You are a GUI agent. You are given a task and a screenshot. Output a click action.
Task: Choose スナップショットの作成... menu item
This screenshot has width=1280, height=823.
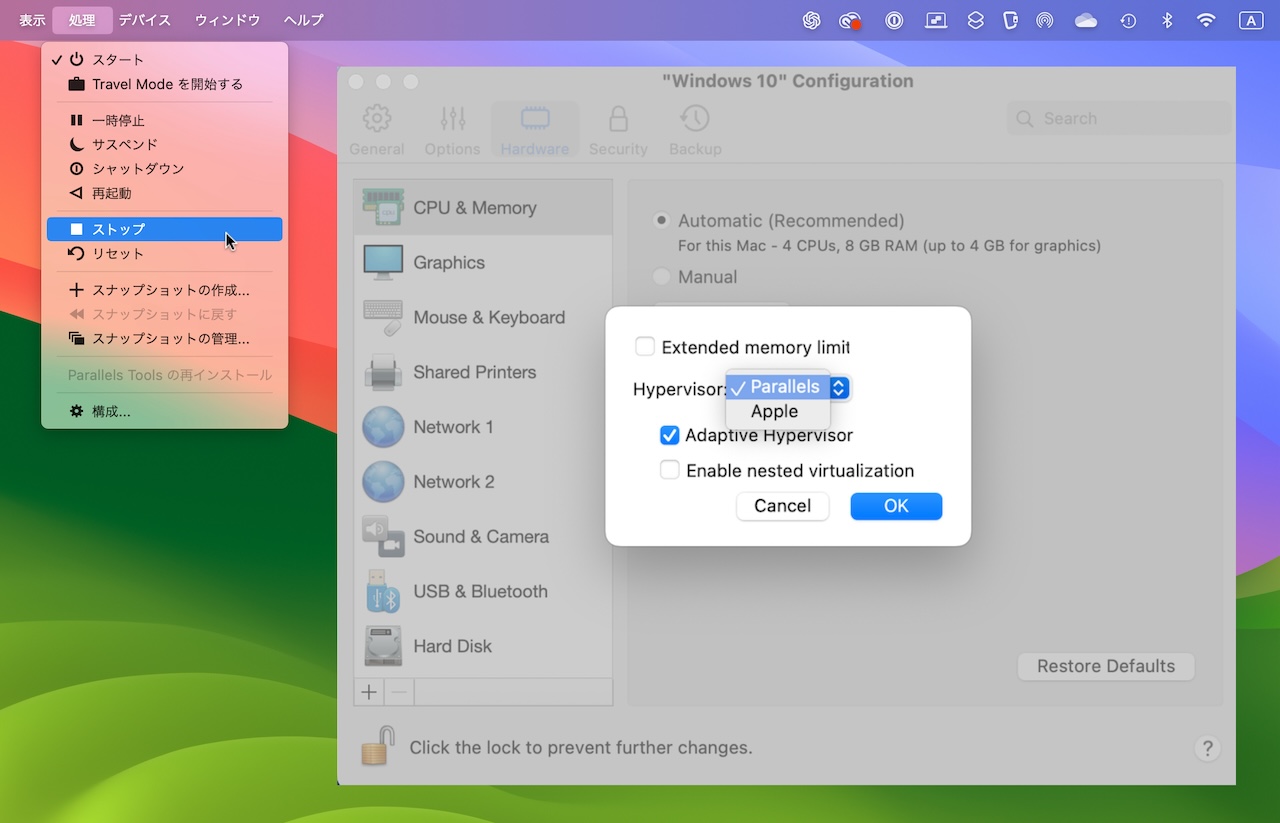point(165,290)
